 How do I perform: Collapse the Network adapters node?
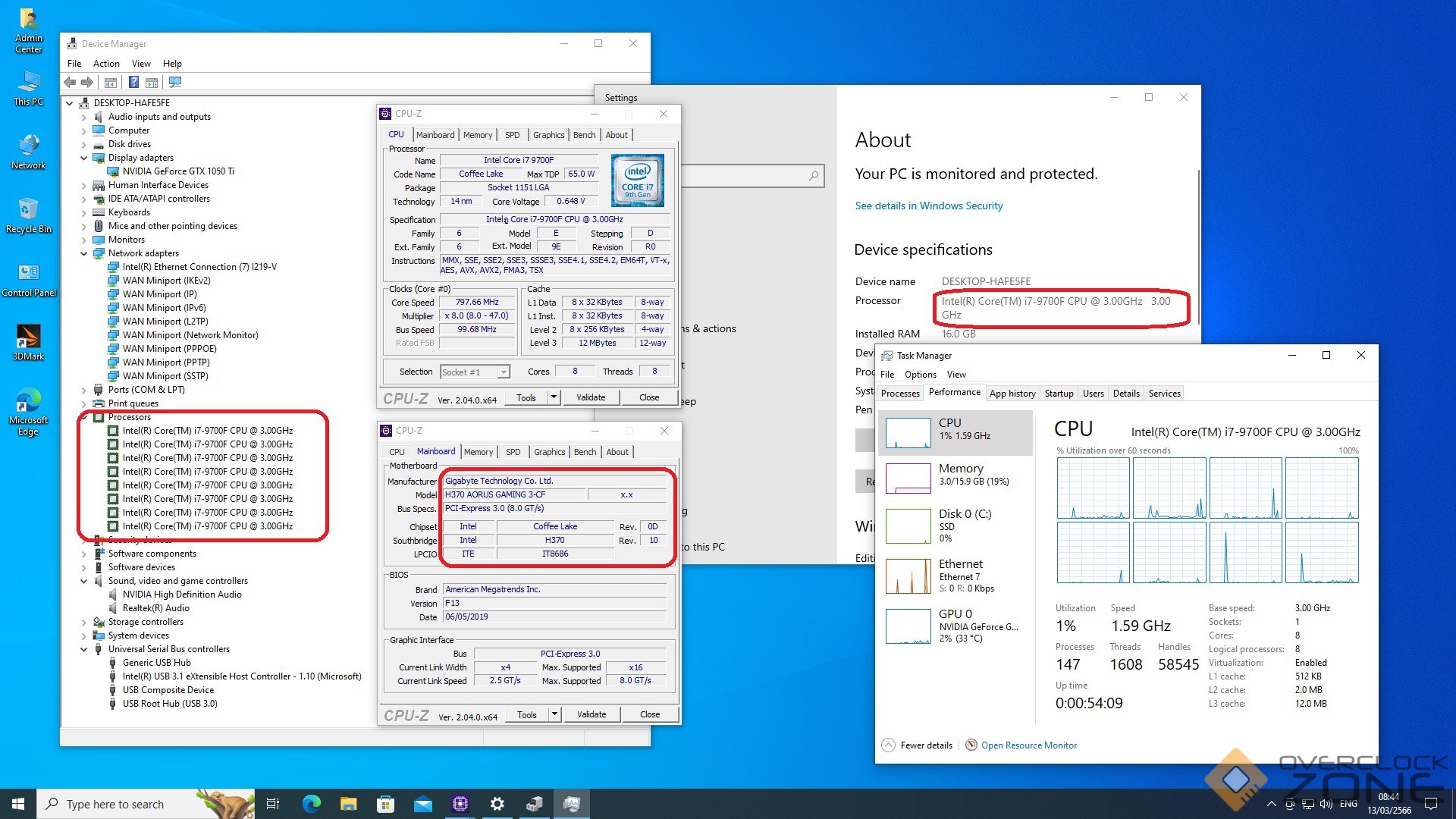(84, 253)
